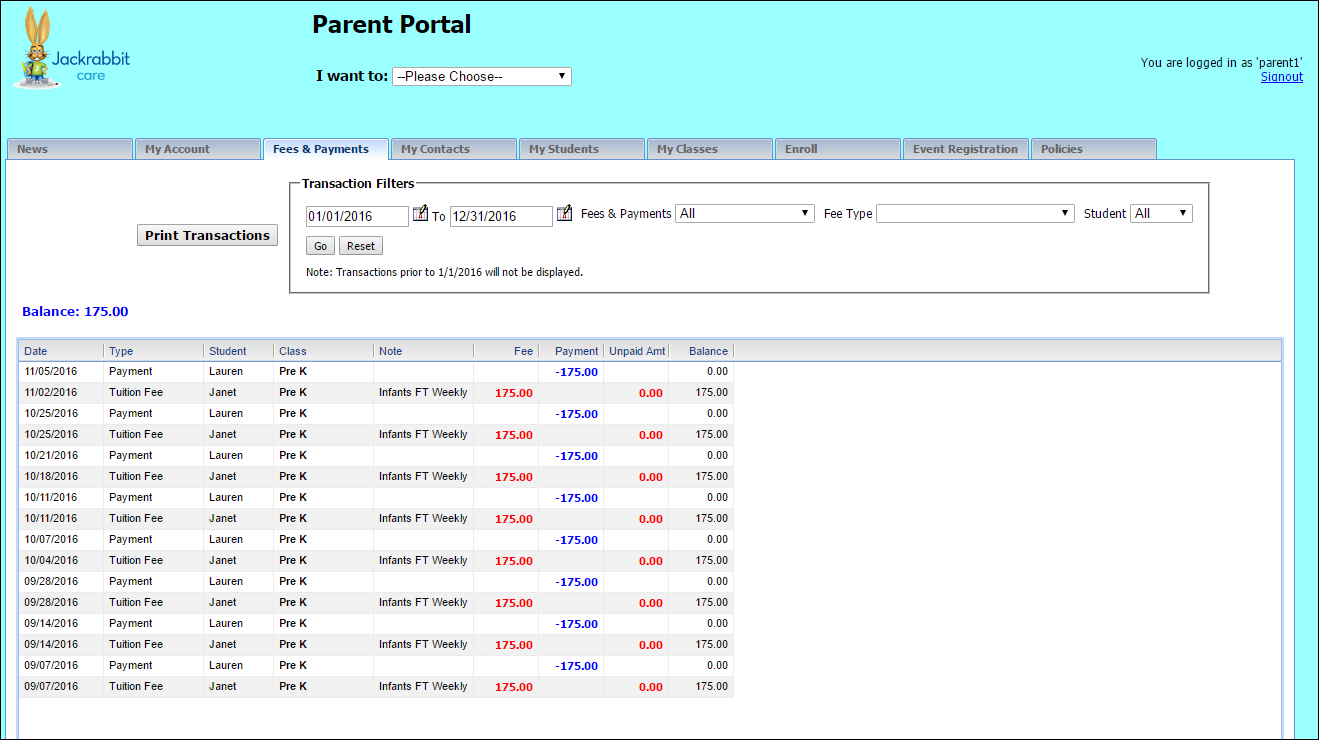Open the Enroll tab
This screenshot has width=1319, height=740.
pyautogui.click(x=837, y=148)
